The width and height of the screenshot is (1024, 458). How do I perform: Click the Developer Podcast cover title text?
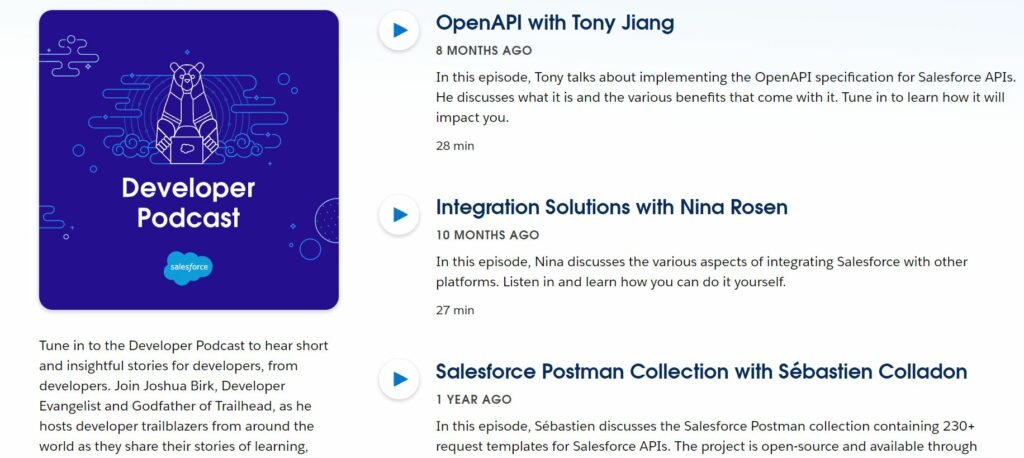[x=188, y=203]
